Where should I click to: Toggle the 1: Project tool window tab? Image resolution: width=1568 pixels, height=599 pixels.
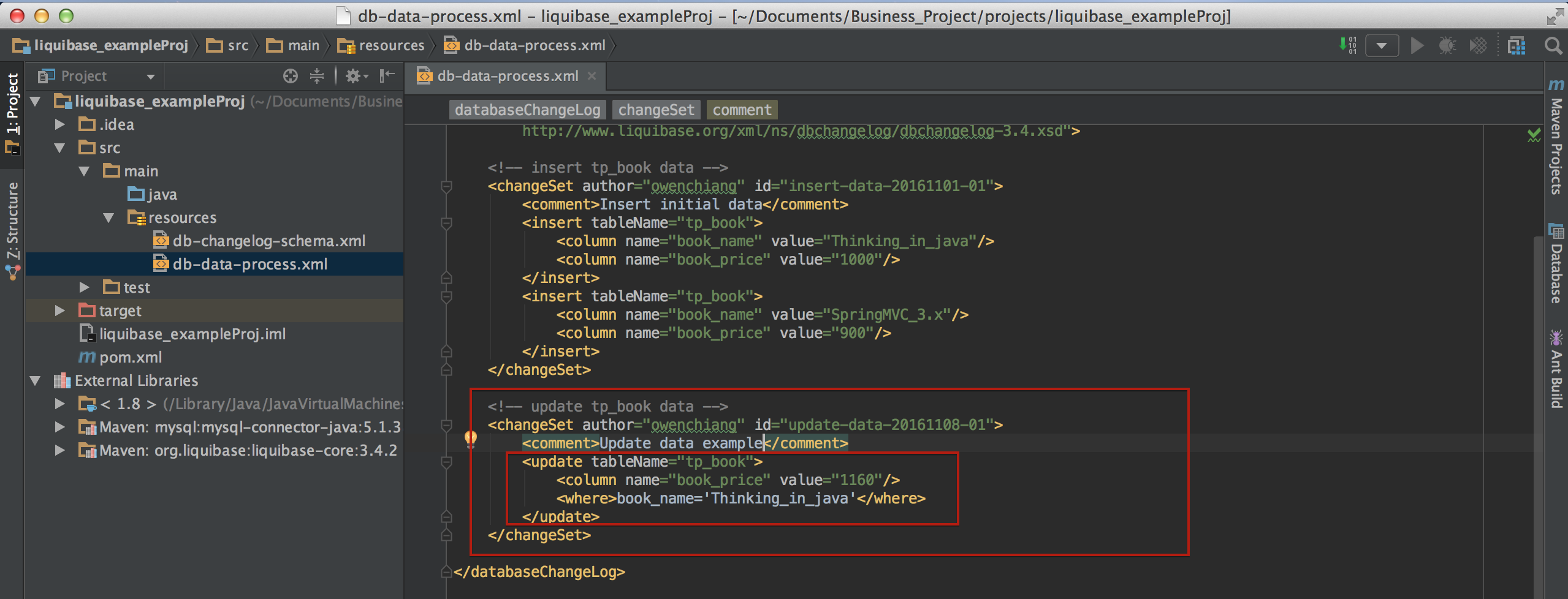(12, 113)
